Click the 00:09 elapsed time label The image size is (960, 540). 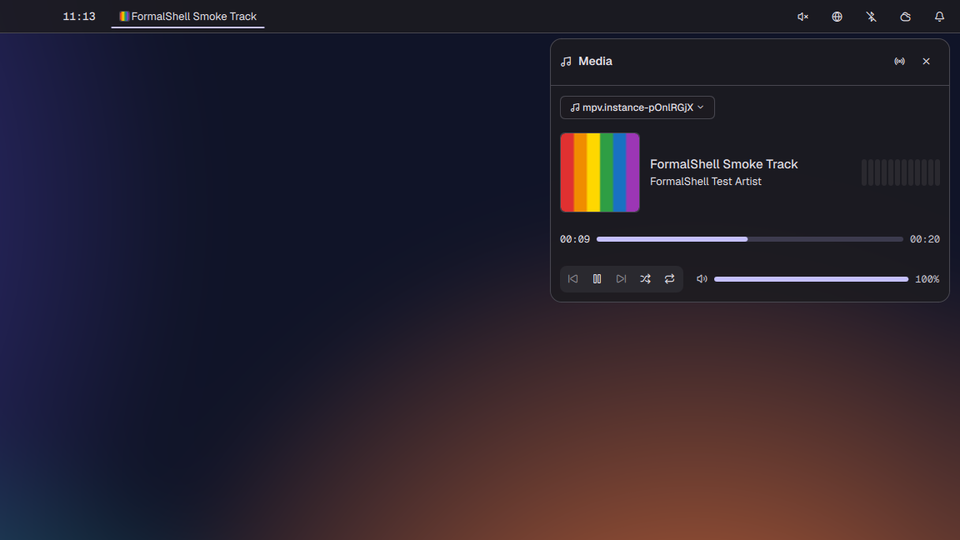pos(575,239)
